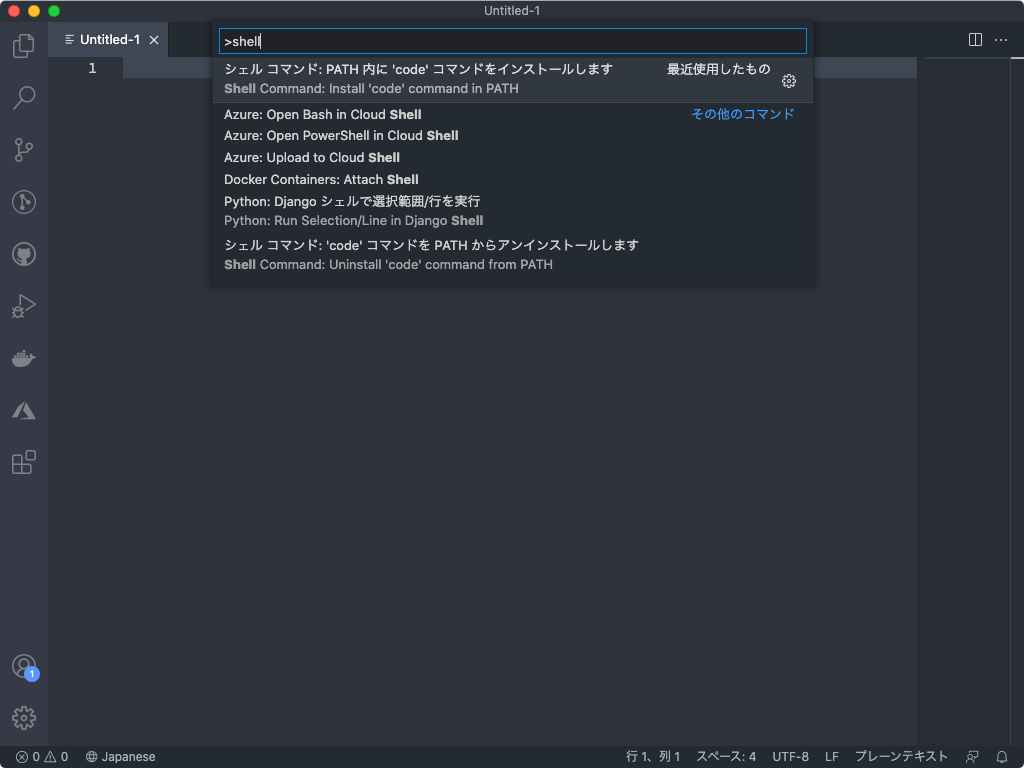The image size is (1024, 768).
Task: Open the Manage gear menu
Action: tap(23, 717)
